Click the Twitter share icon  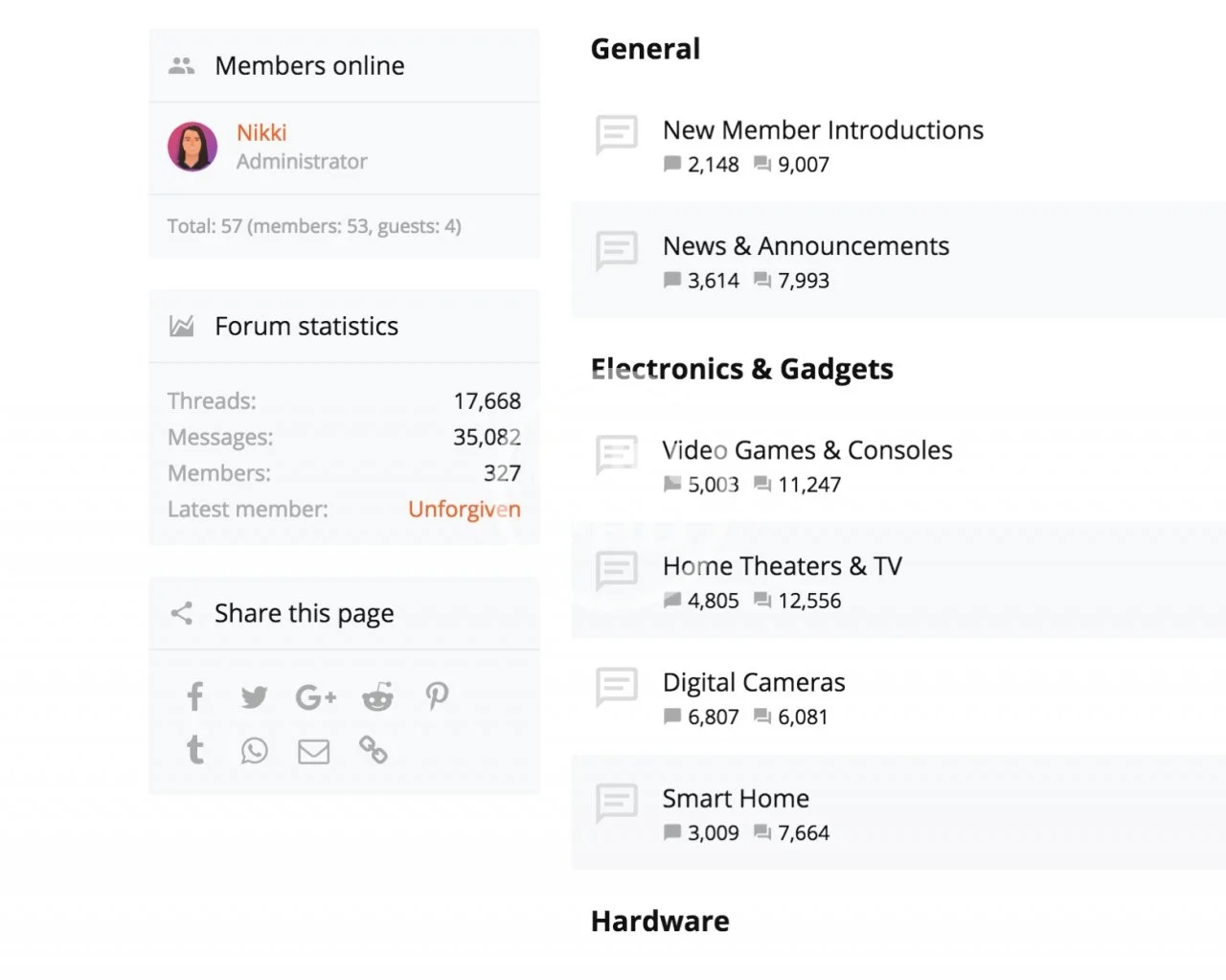pos(254,696)
